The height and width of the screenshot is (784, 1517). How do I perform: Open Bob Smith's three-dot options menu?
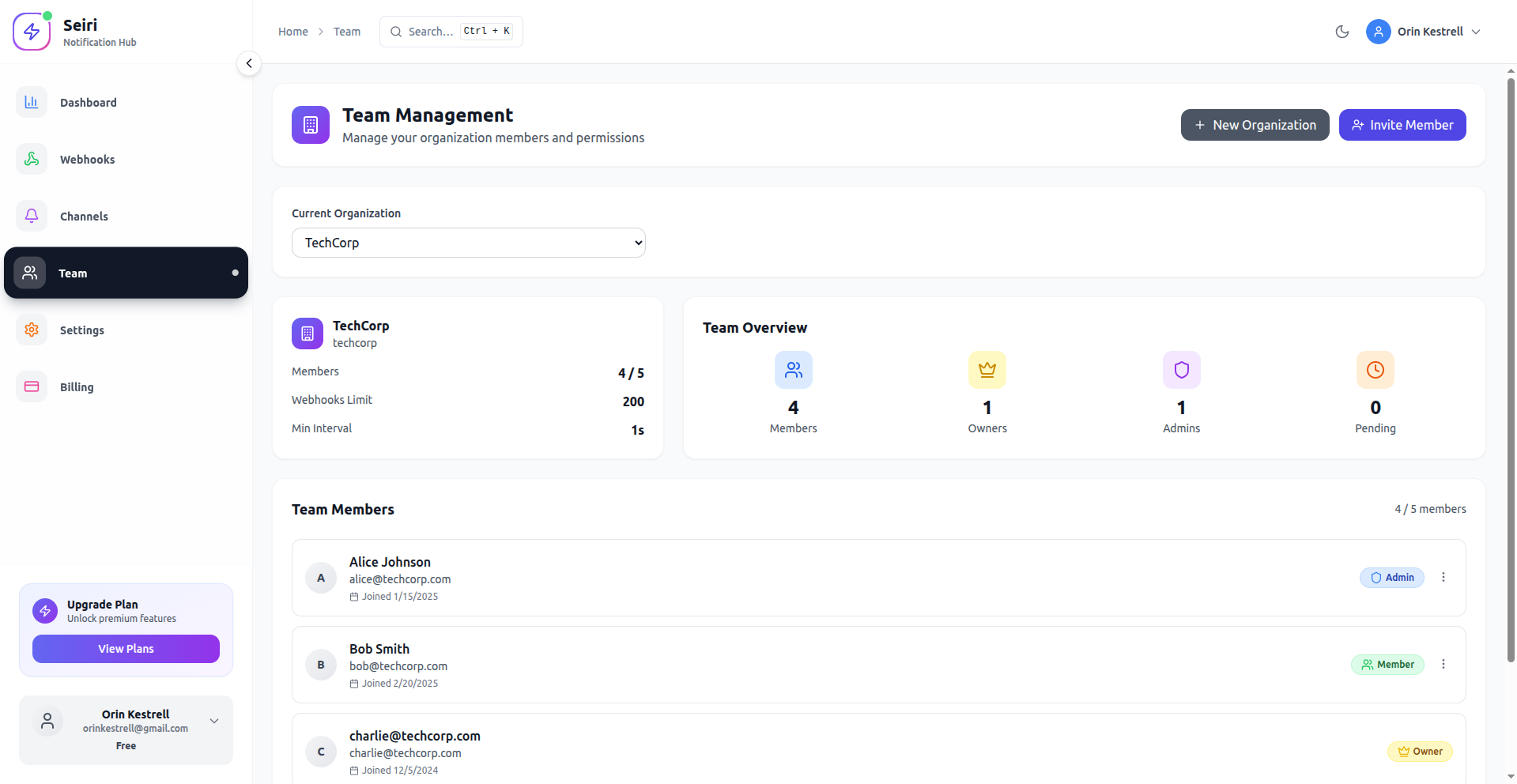(1443, 665)
